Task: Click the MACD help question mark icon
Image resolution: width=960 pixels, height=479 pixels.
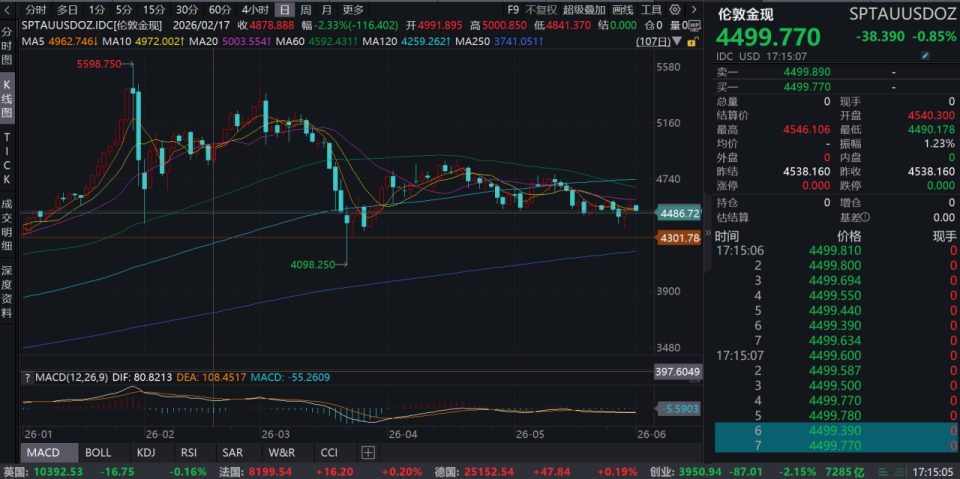Action: pyautogui.click(x=26, y=377)
